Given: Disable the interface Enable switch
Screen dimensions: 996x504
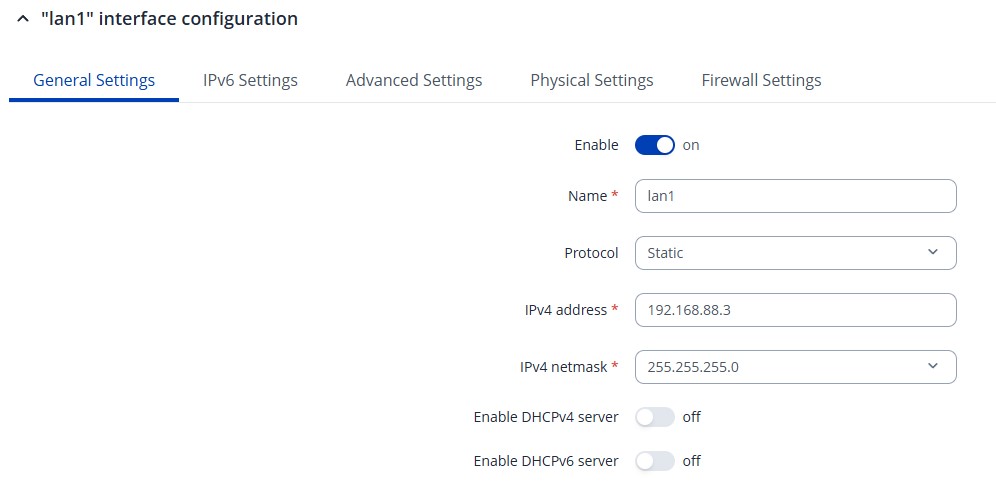Looking at the screenshot, I should (655, 145).
